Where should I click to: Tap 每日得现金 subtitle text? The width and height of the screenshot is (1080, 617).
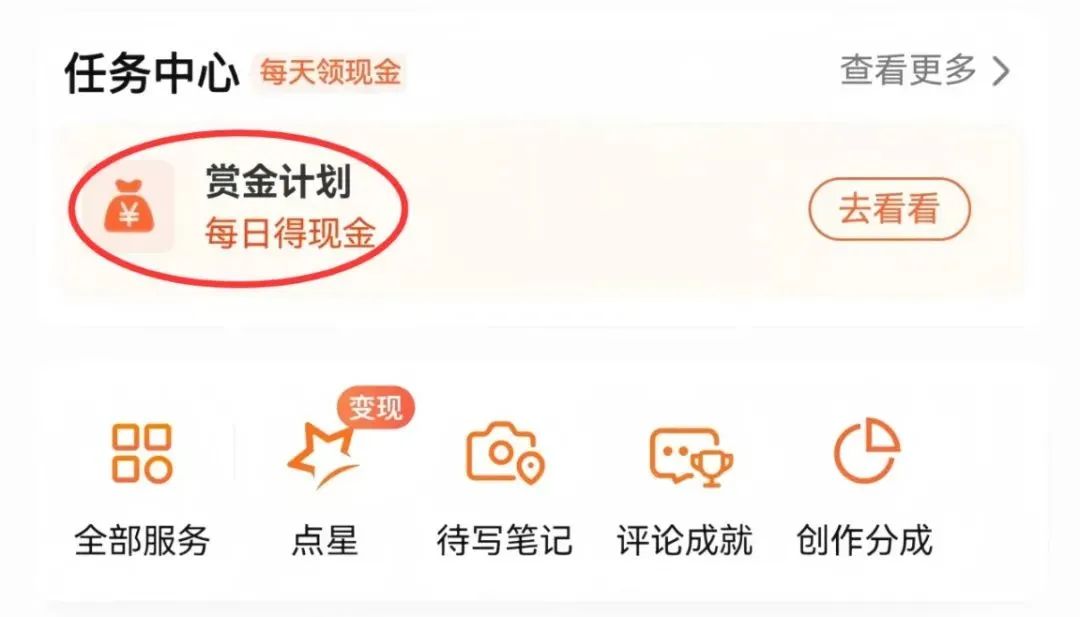(291, 233)
